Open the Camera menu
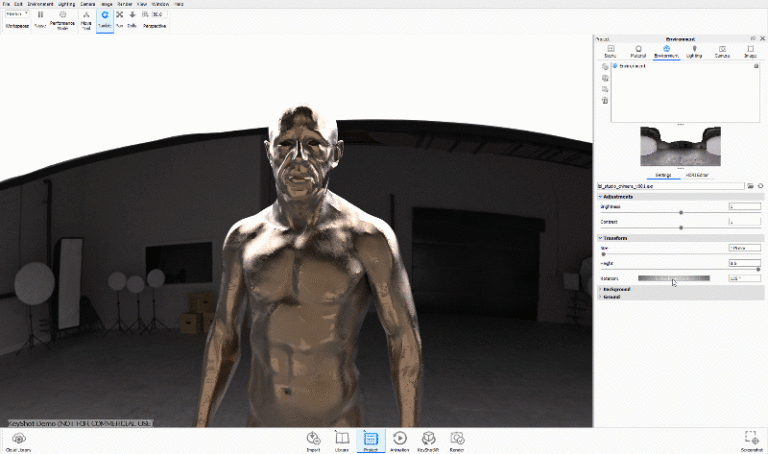Viewport: 768px width, 454px height. pyautogui.click(x=88, y=4)
